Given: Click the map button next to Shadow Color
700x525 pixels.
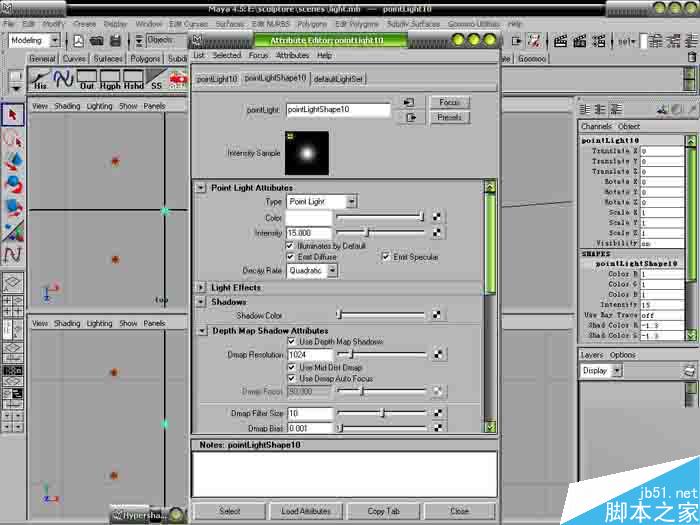Looking at the screenshot, I should pyautogui.click(x=437, y=315).
